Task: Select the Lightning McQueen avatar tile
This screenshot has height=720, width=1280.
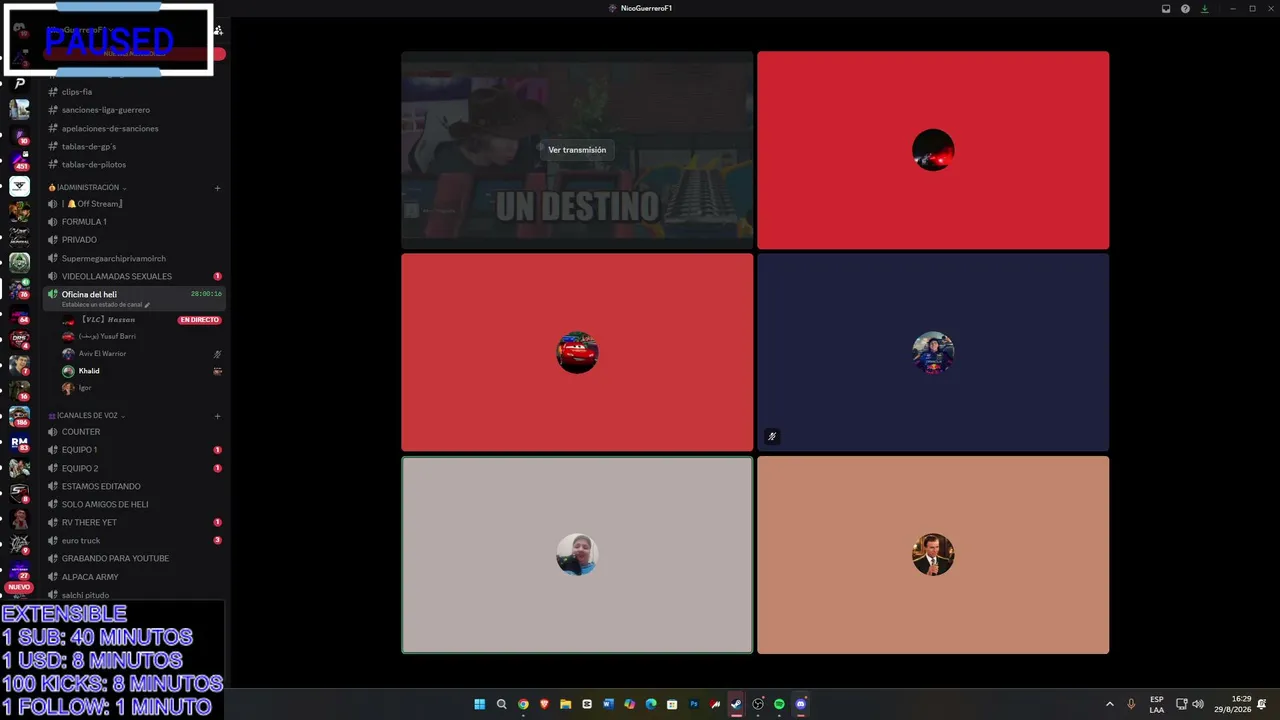Action: (577, 352)
